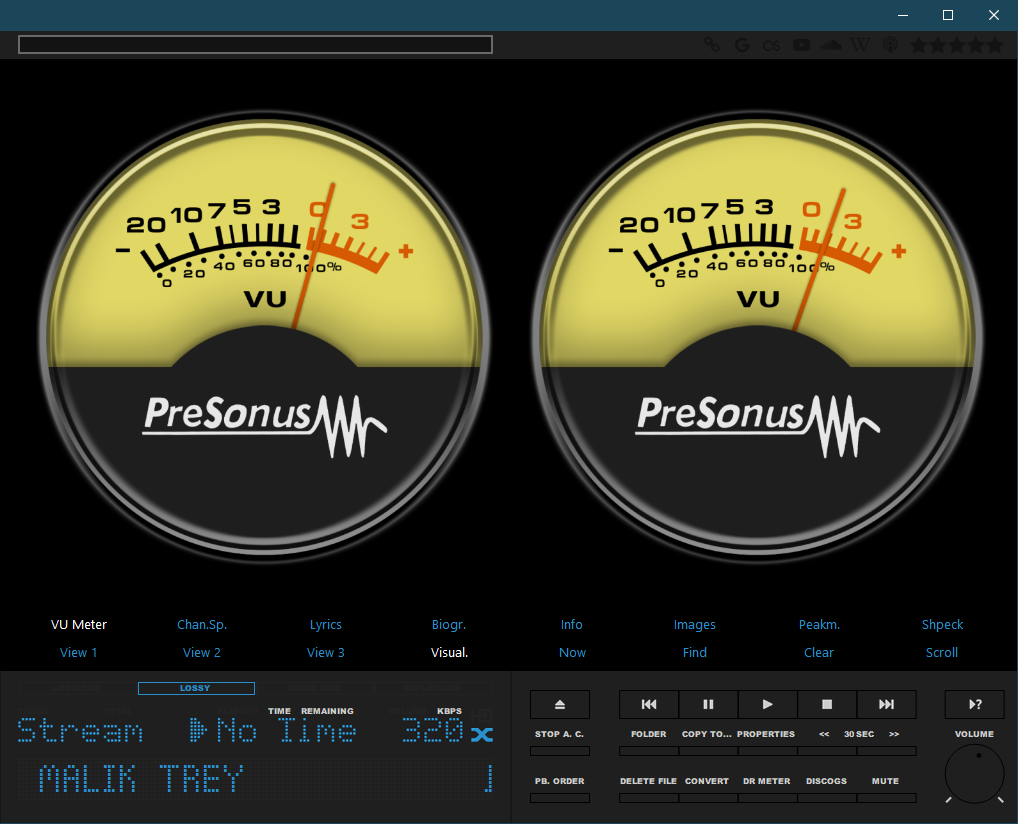The width and height of the screenshot is (1018, 824).
Task: Adjust the VOLUME knob
Action: tap(975, 773)
